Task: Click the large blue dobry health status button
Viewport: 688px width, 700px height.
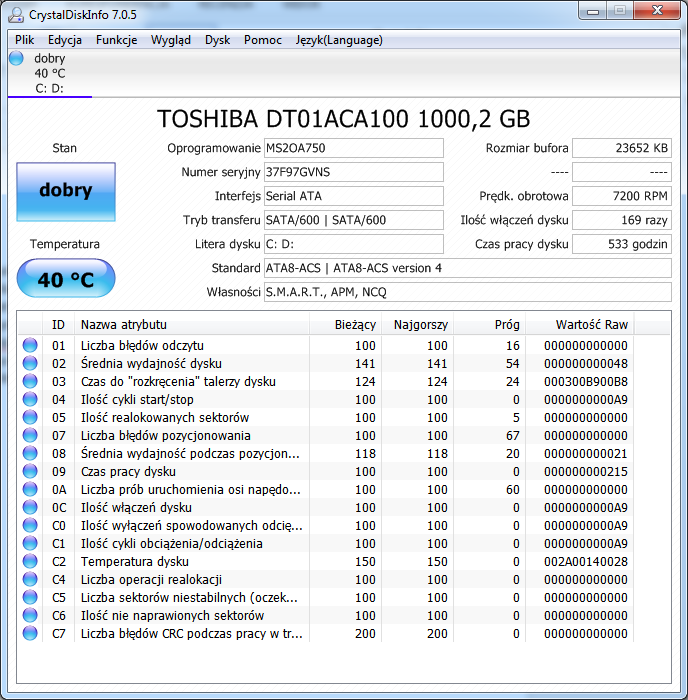Action: coord(66,192)
